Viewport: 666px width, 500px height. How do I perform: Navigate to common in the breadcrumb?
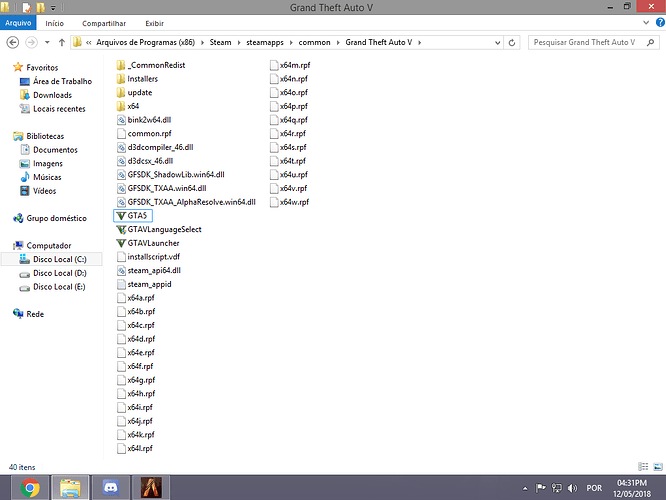click(314, 42)
